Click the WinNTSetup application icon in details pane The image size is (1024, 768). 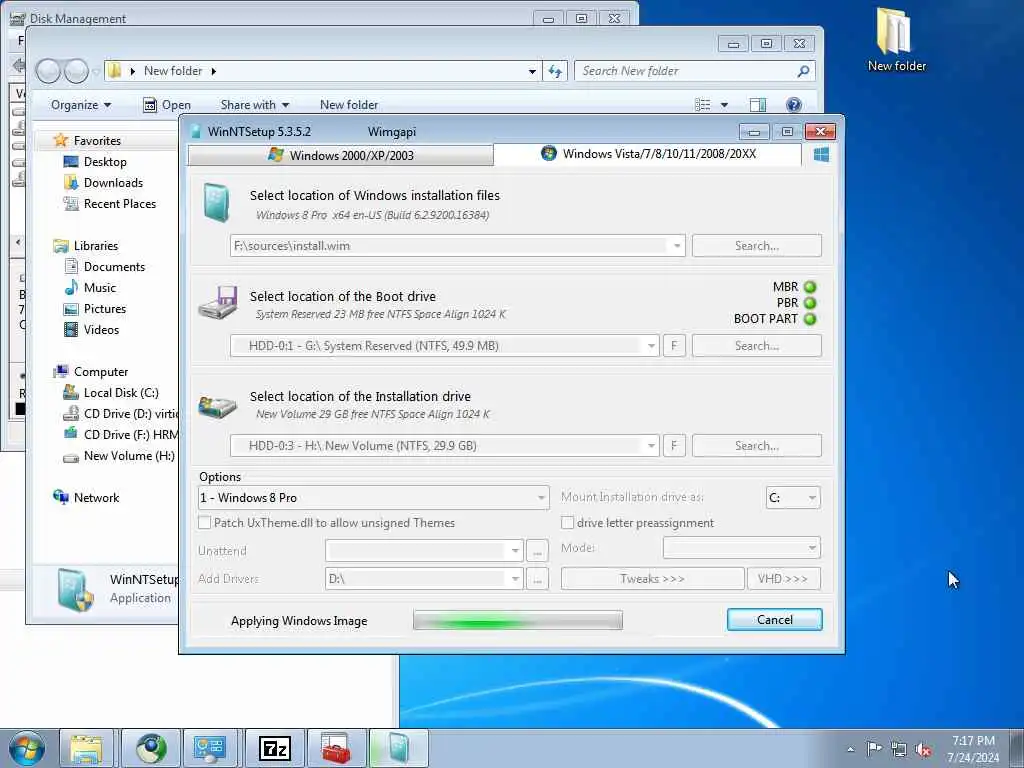(74, 590)
